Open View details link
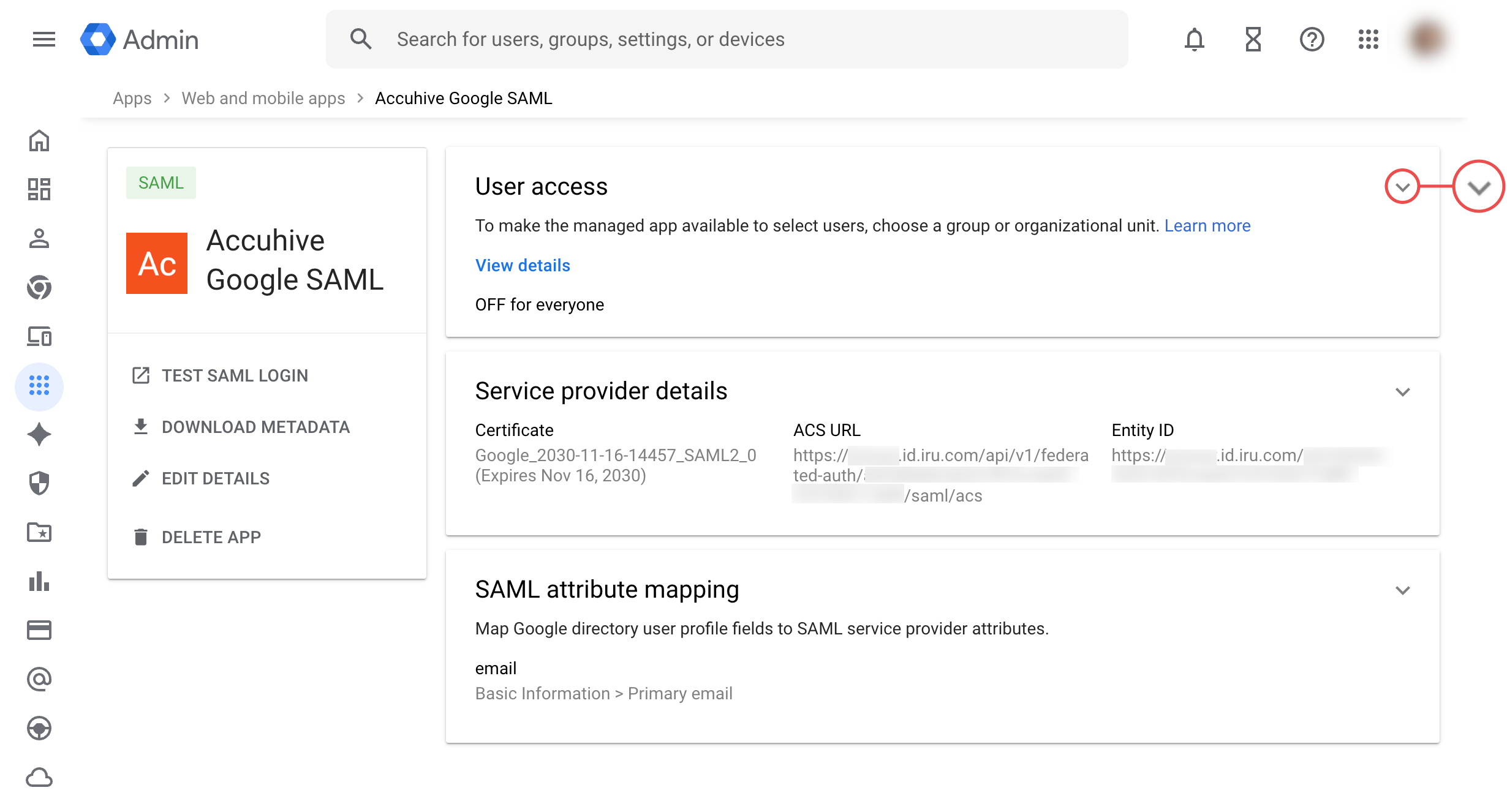The image size is (1507, 812). pos(523,265)
